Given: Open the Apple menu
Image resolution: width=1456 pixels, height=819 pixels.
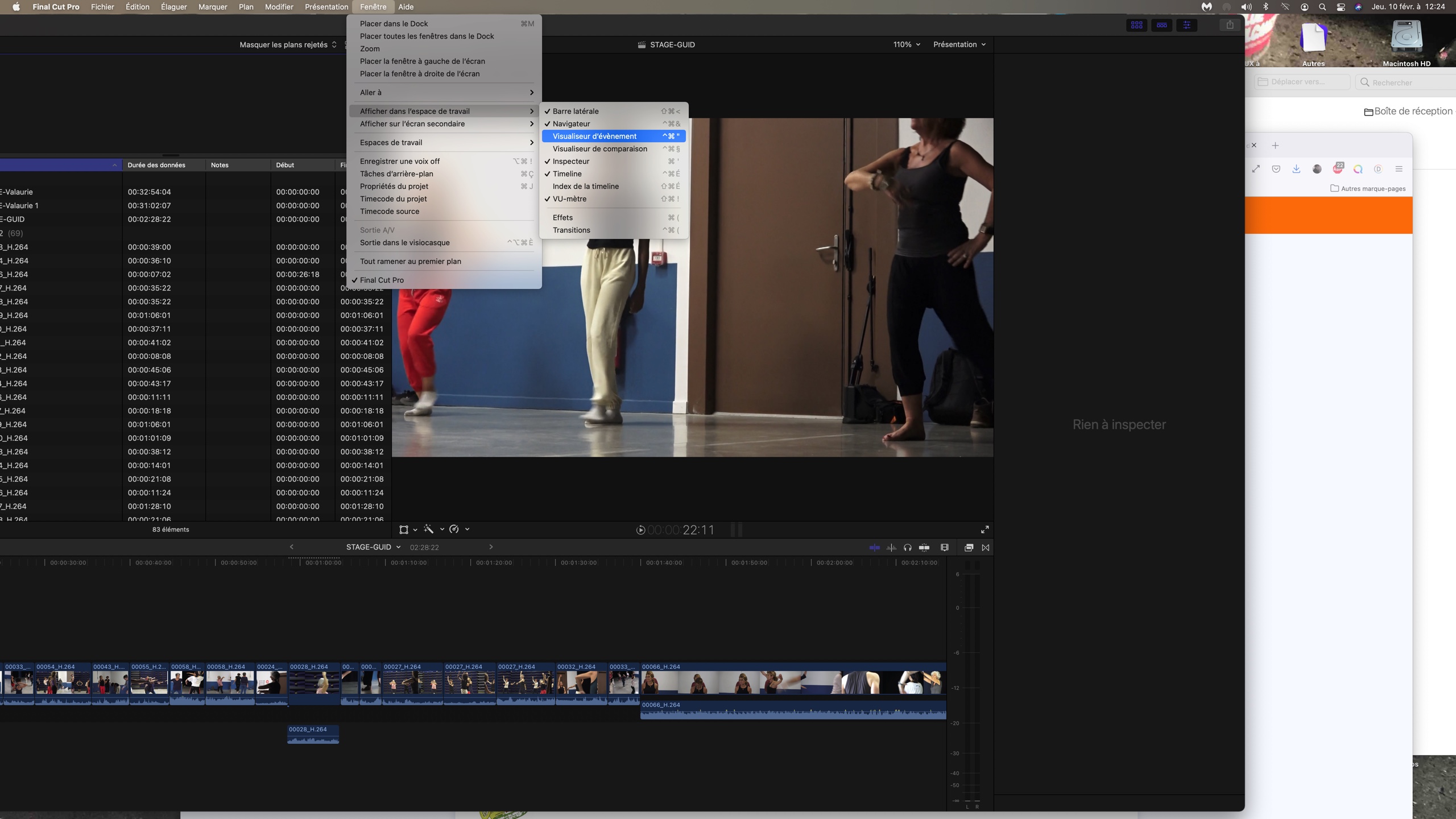Looking at the screenshot, I should [x=16, y=7].
